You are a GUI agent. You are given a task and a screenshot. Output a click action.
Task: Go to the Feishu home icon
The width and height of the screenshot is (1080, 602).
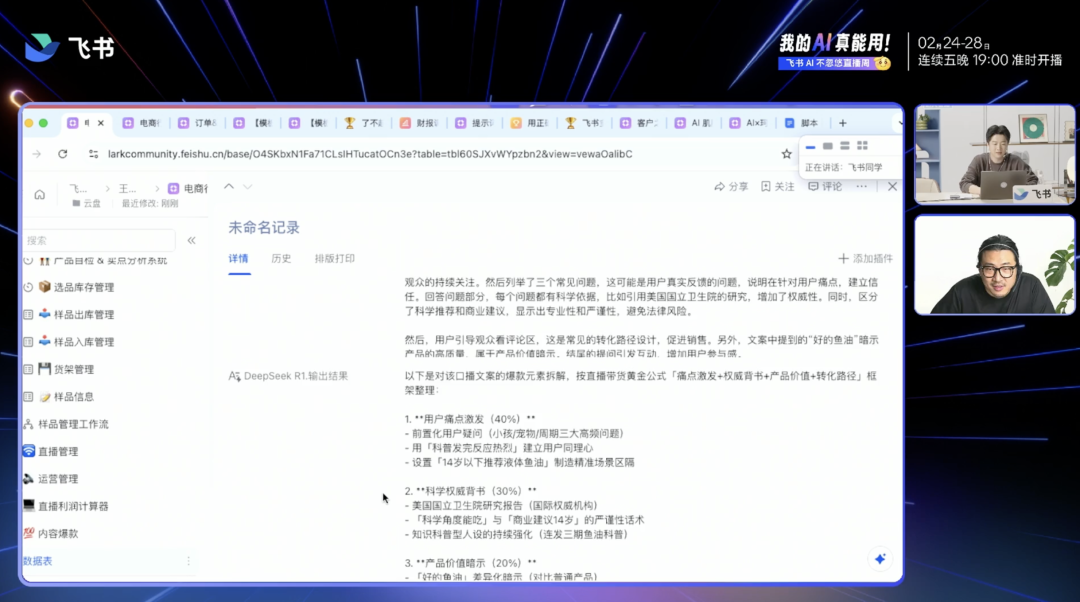pos(40,194)
